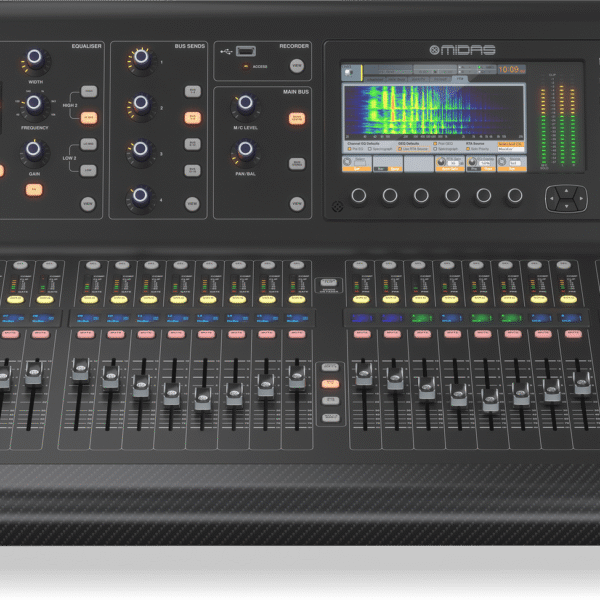Toggle the lit Hi Mid band button
The height and width of the screenshot is (600, 600).
pos(89,118)
